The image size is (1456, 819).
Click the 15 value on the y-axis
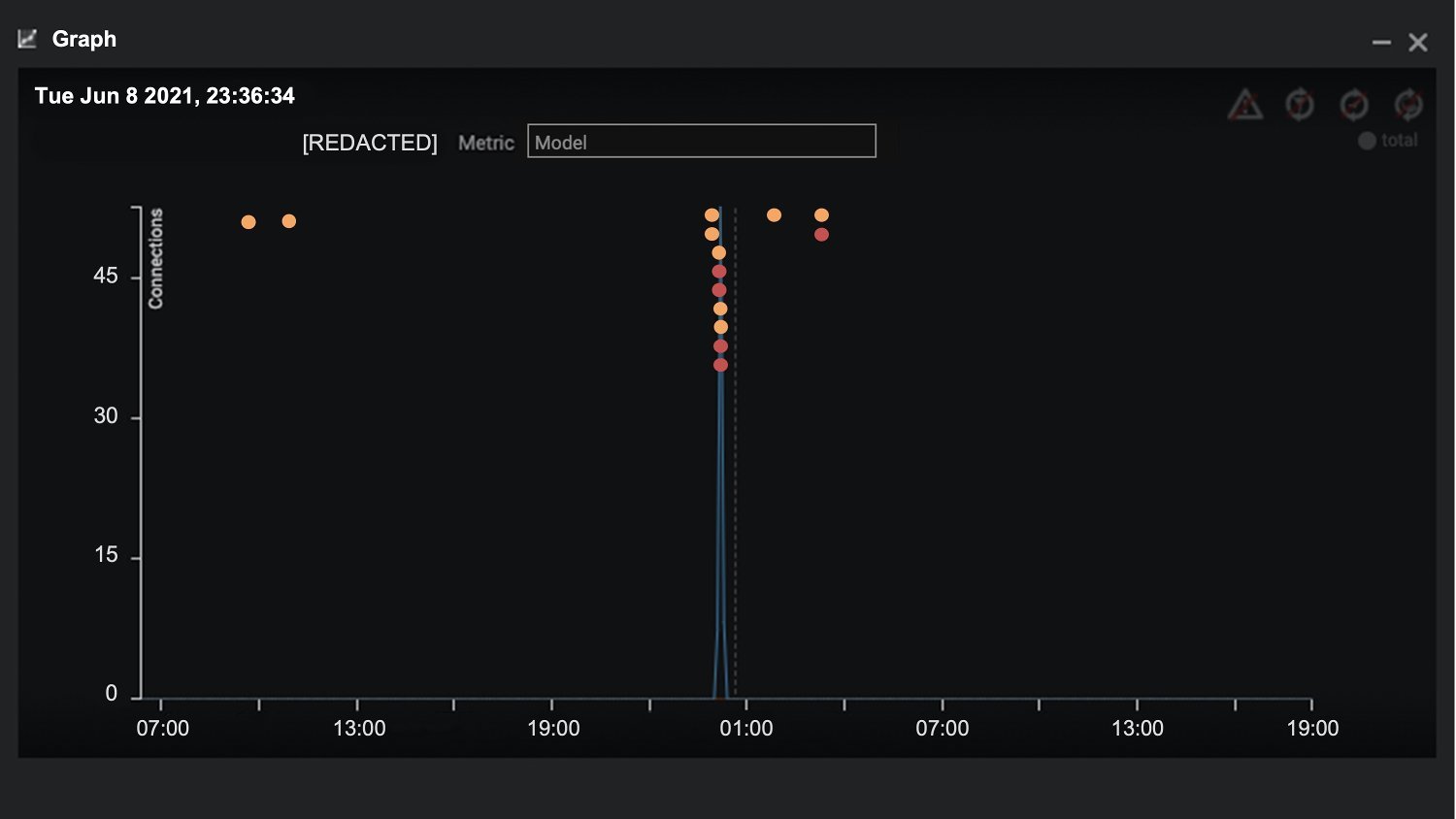tap(106, 555)
